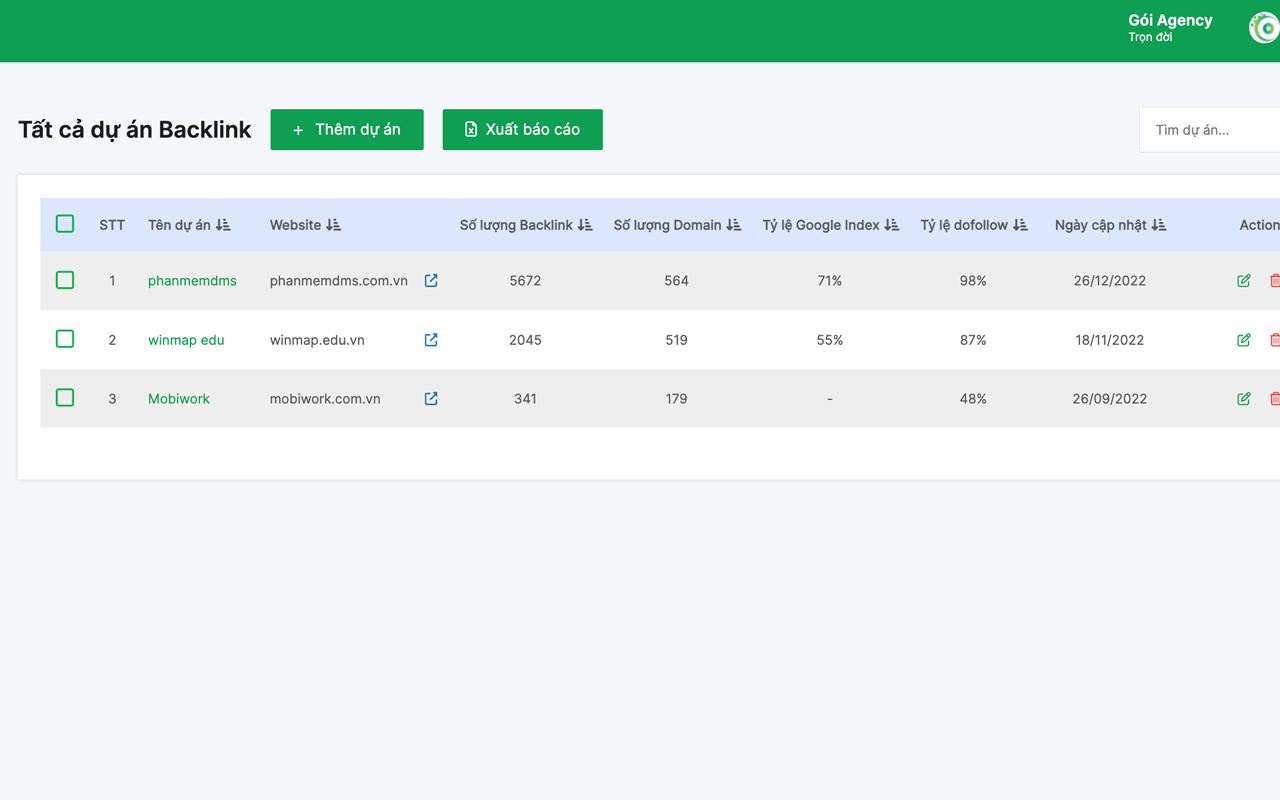
Task: Open the winmap edu project link
Action: (186, 340)
